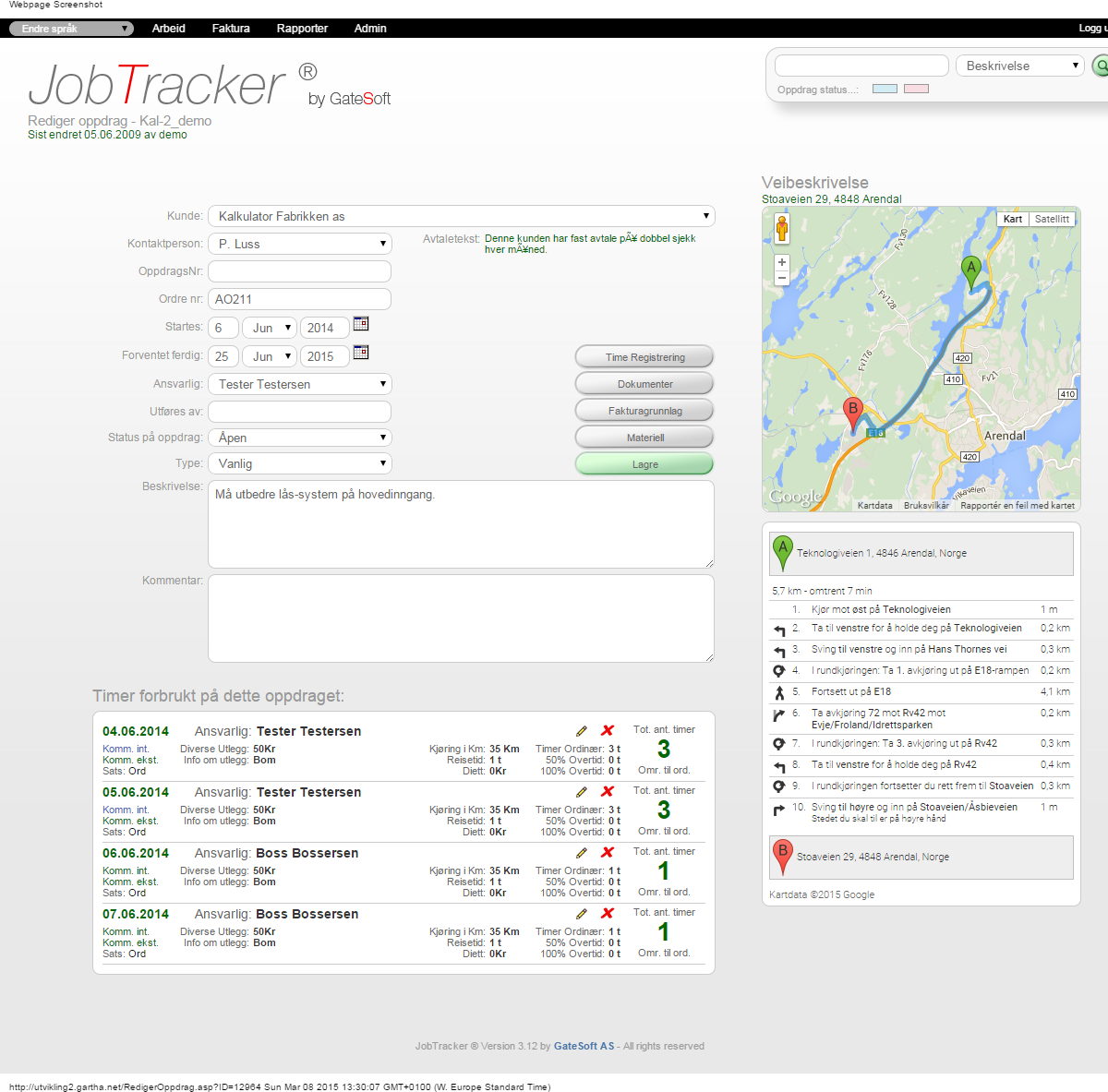Expand the Ansvarlig dropdown
Image resolution: width=1108 pixels, height=1092 pixels.
coord(300,384)
